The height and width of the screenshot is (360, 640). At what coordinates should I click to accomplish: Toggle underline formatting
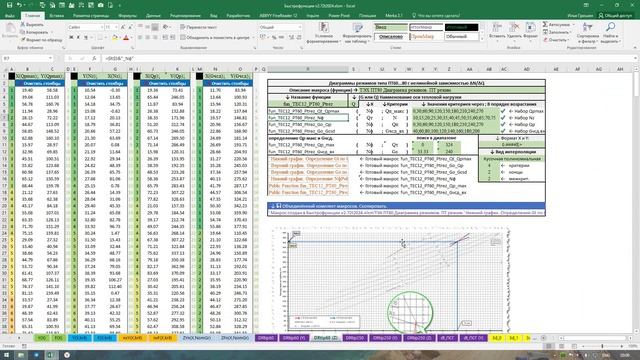click(x=86, y=37)
